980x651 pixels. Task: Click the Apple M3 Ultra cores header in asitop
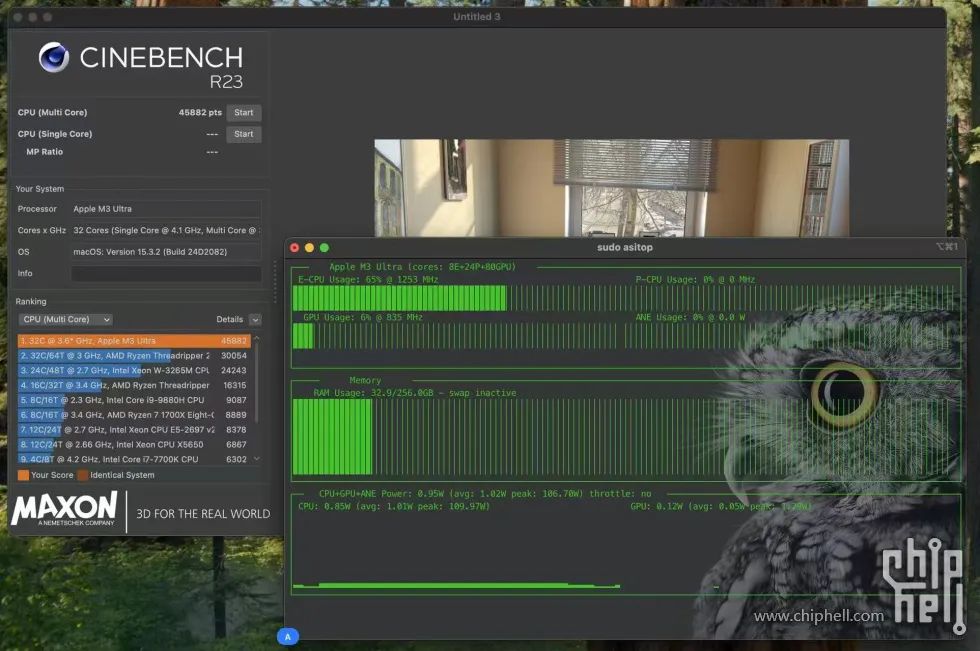[x=422, y=267]
